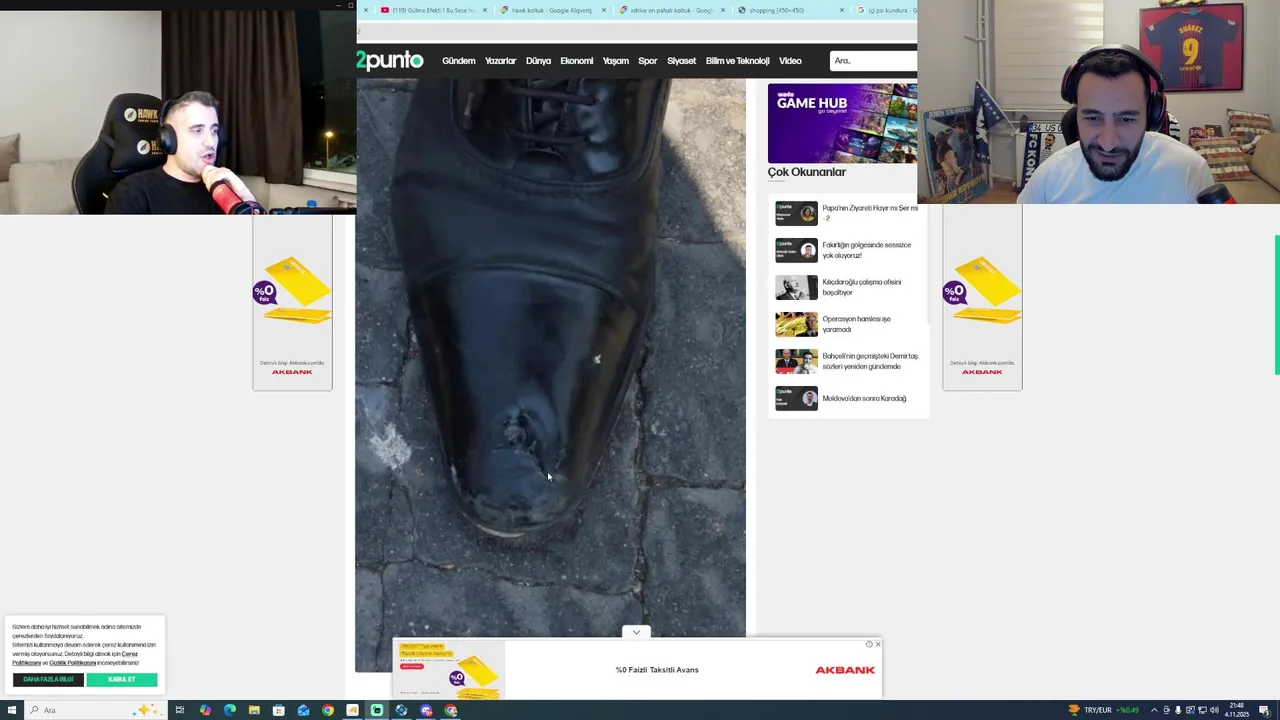This screenshot has width=1280, height=720.
Task: Open Bilim ve Teknoloji section
Action: 738,61
